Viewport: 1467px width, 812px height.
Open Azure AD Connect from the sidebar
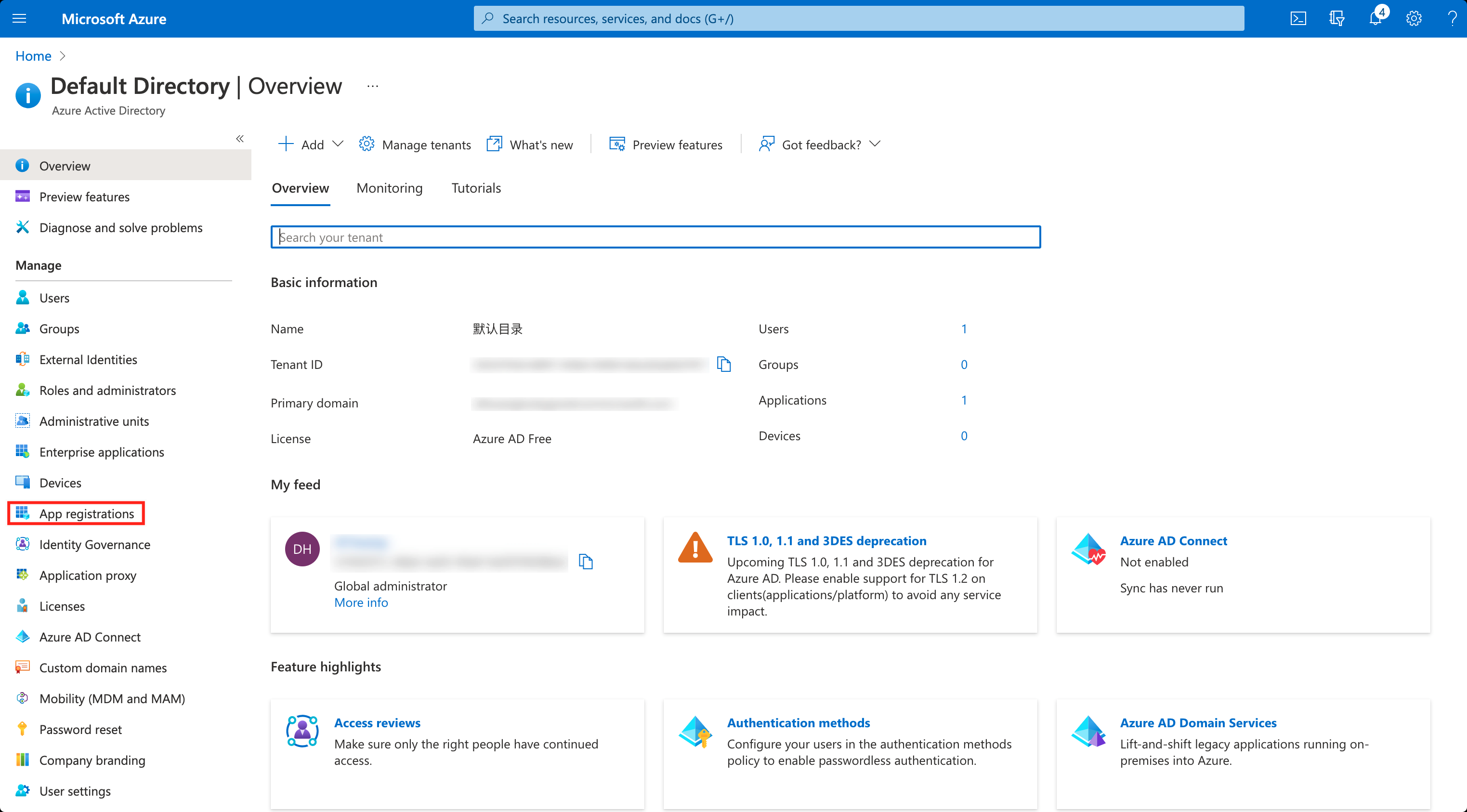click(x=90, y=637)
